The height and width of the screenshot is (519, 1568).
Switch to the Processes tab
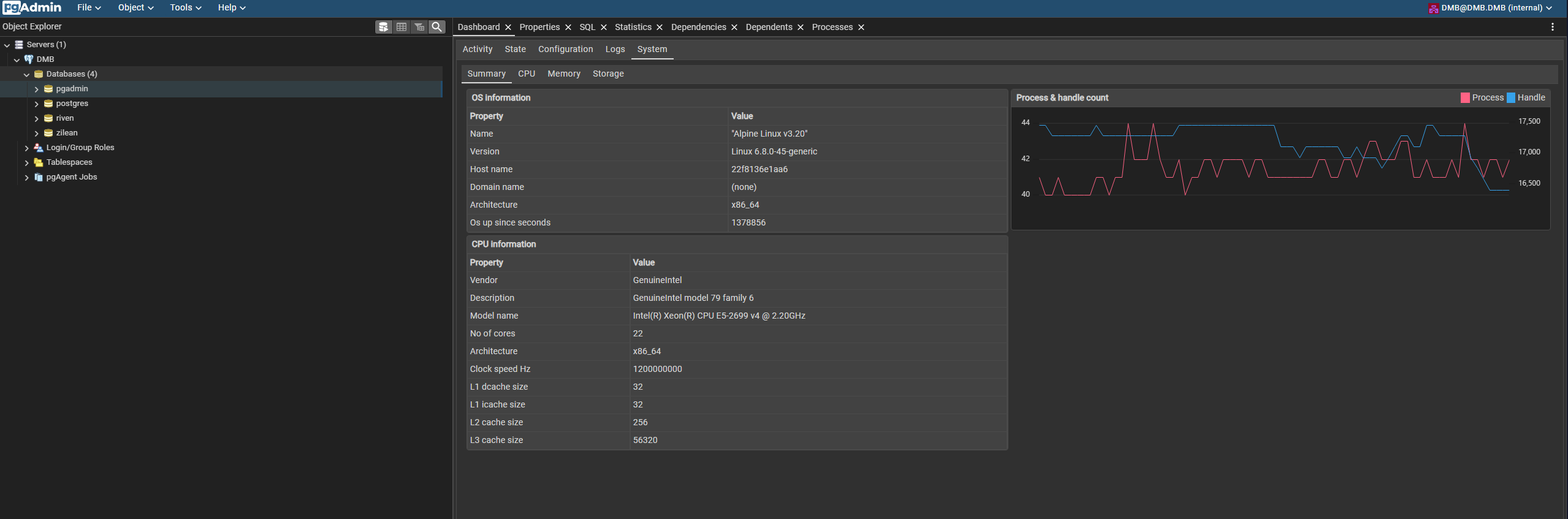[x=832, y=27]
